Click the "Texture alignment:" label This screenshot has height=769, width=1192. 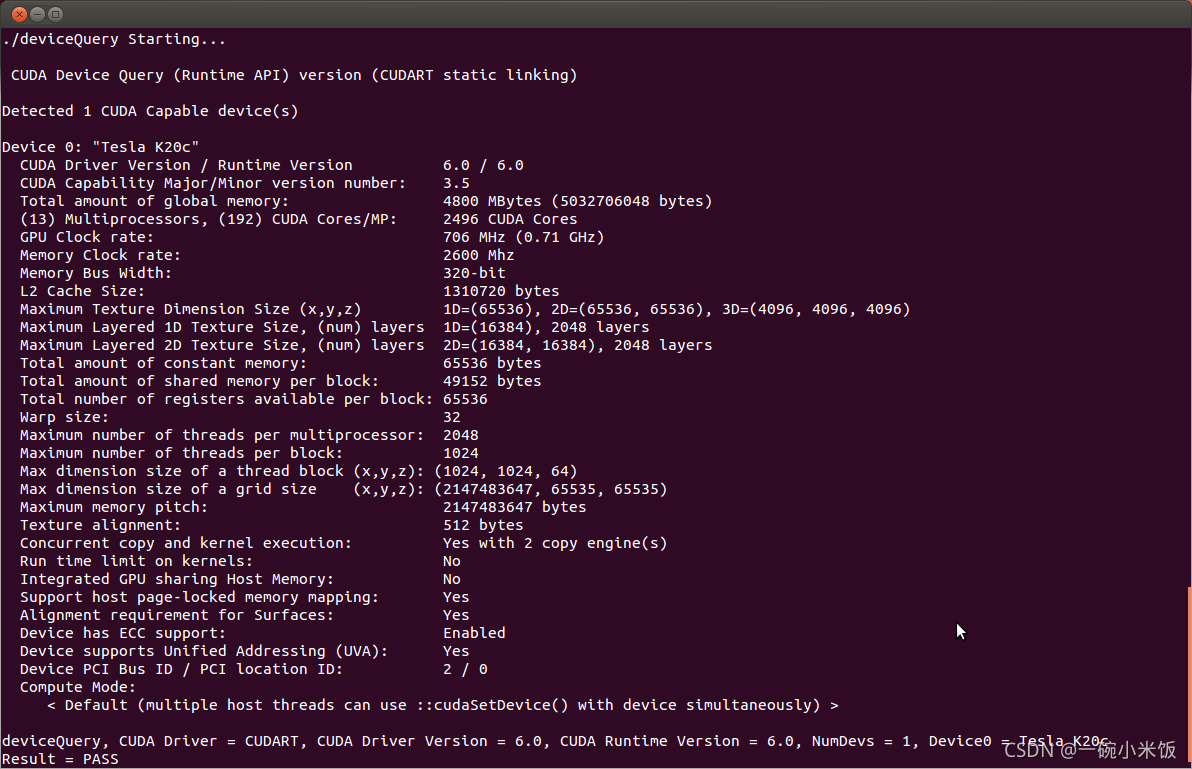pyautogui.click(x=100, y=525)
